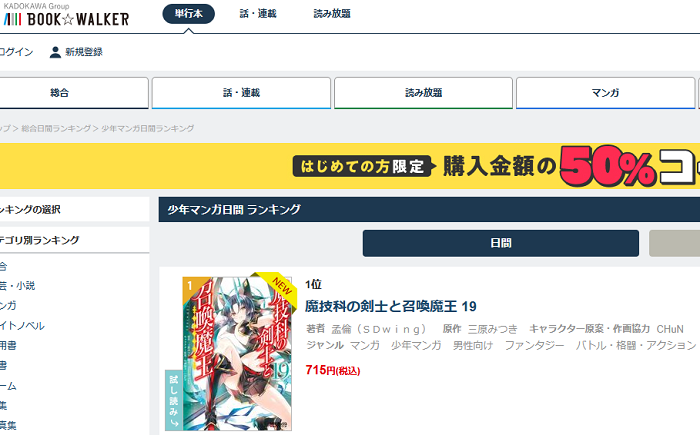Click sidebar heading ンキングの選択
Viewport: 700px width, 435px height.
[30, 209]
